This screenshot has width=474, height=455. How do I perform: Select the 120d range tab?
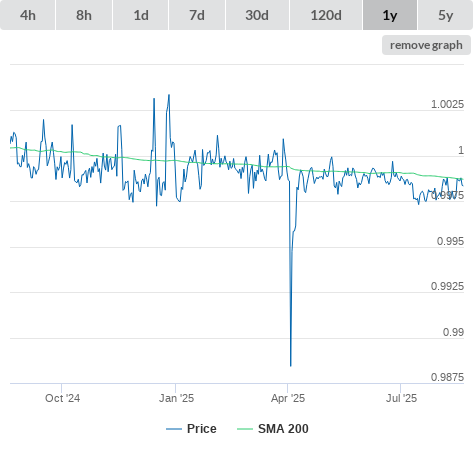click(x=326, y=15)
